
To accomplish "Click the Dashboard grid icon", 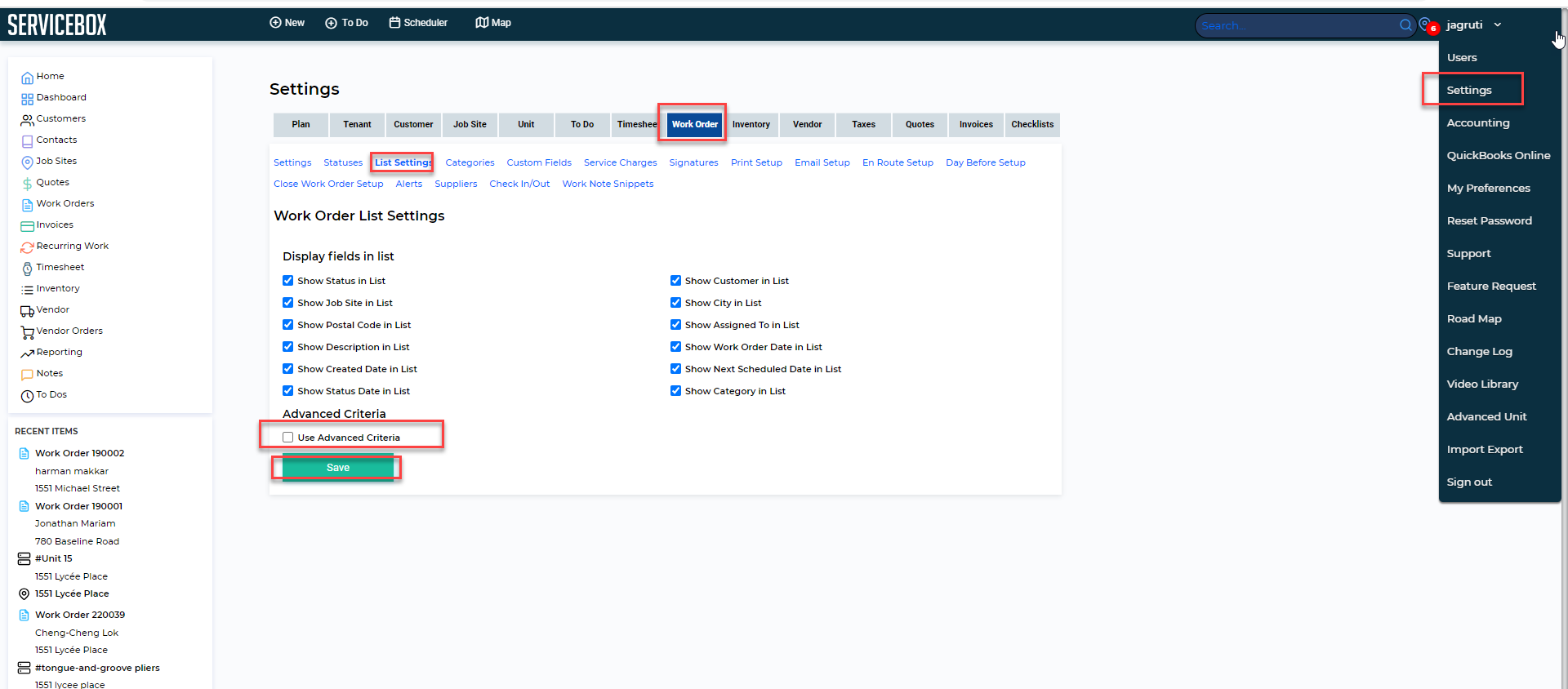I will coord(27,99).
